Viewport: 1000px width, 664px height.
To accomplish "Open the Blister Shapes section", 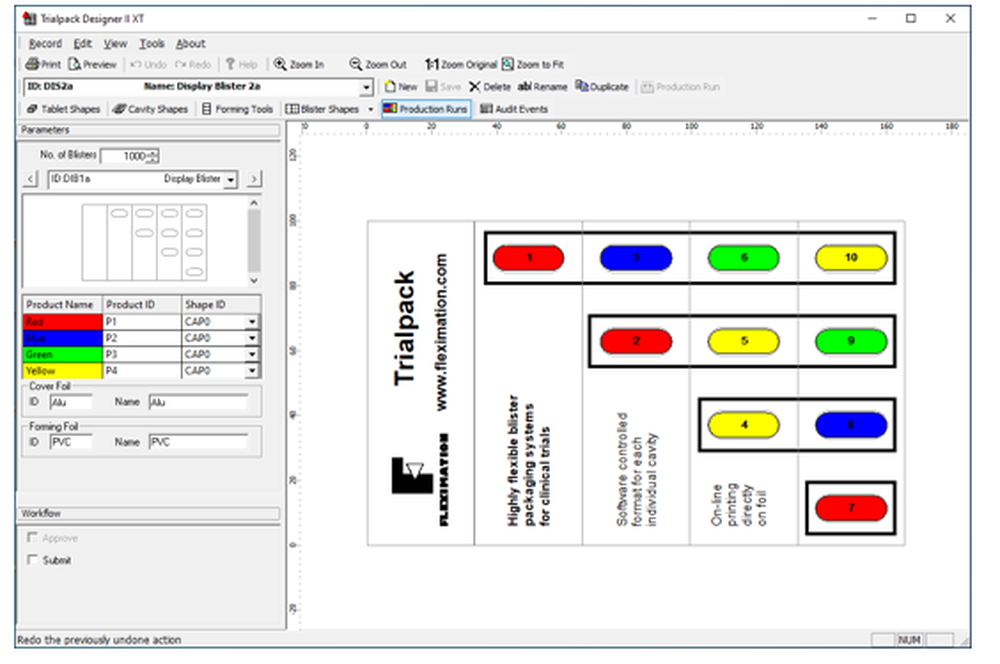I will pos(322,109).
